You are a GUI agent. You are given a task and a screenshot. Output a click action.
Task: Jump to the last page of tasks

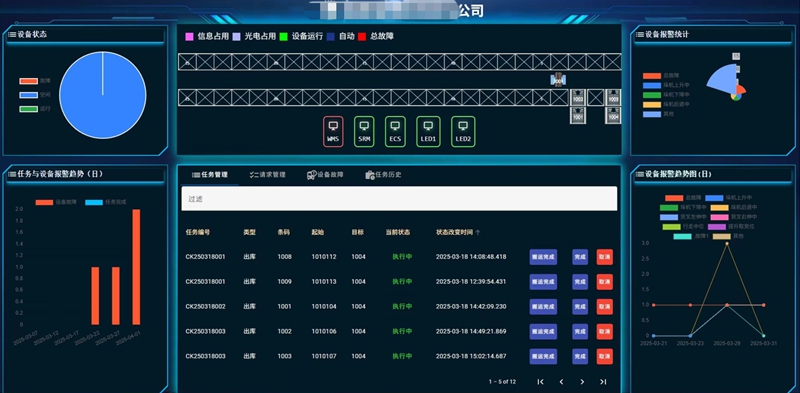click(x=603, y=381)
